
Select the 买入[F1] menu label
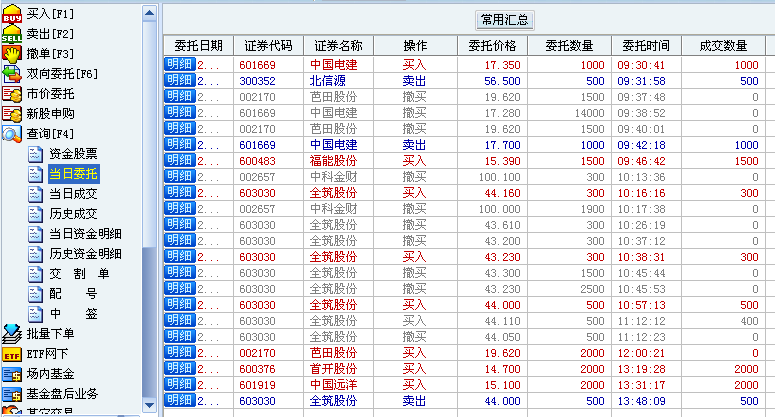coord(50,14)
